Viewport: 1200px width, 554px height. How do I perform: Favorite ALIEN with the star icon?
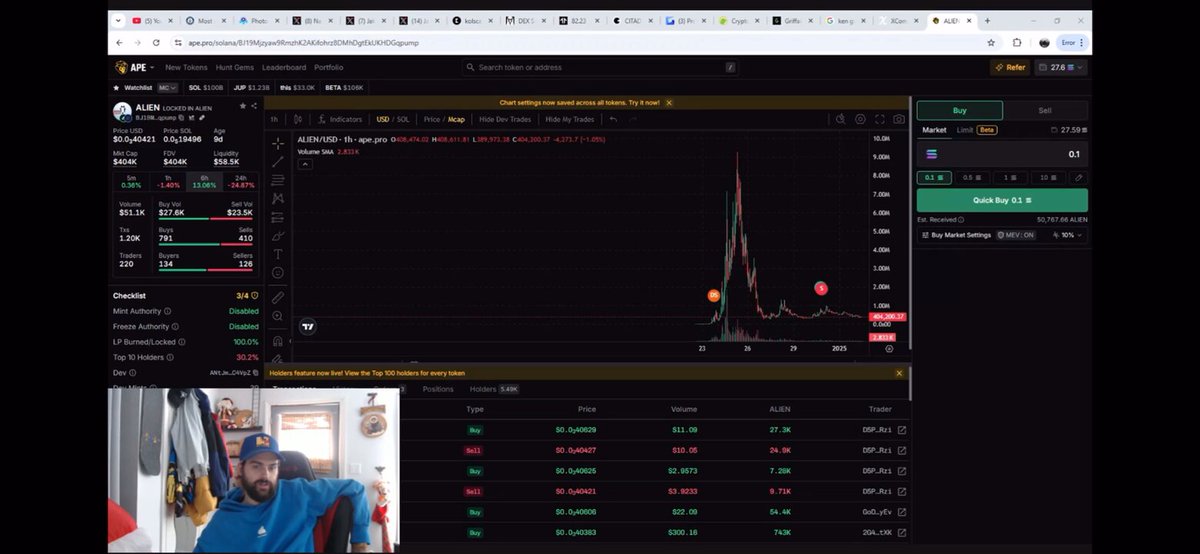click(242, 105)
